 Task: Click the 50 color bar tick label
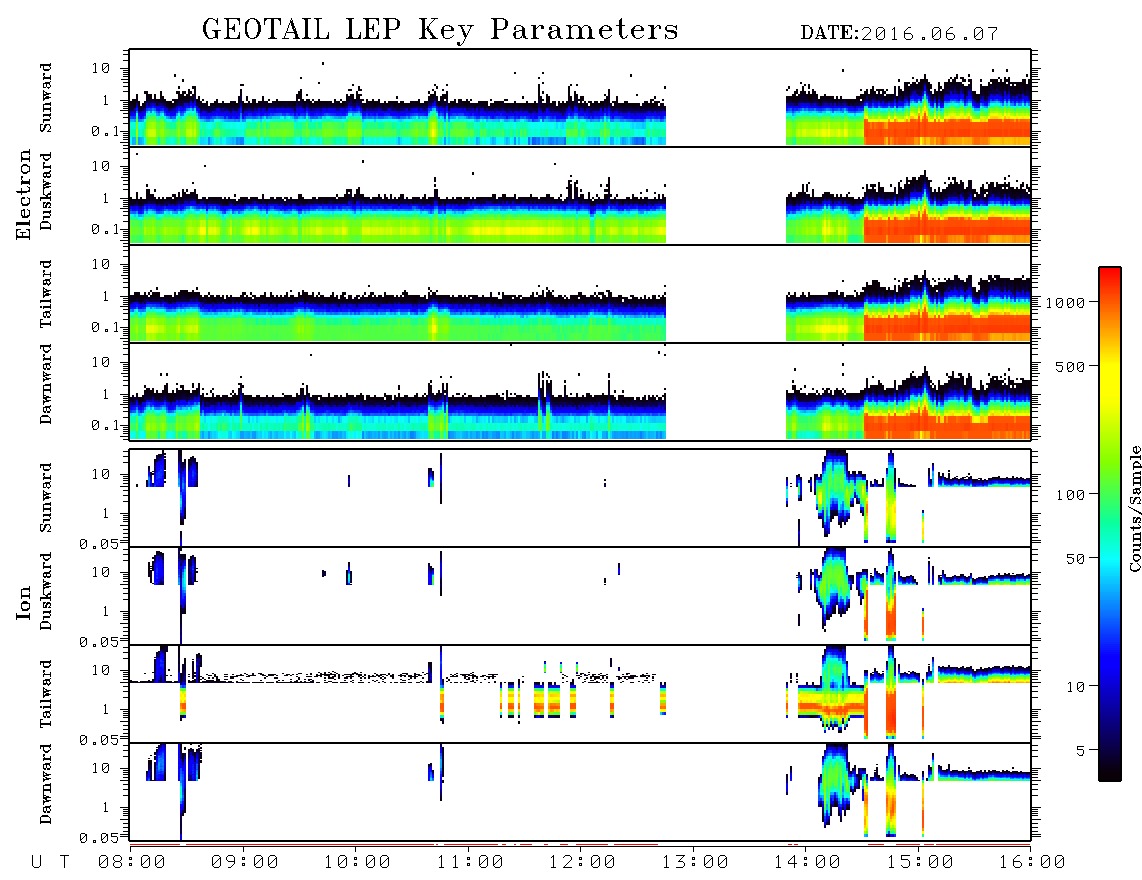pos(1075,559)
